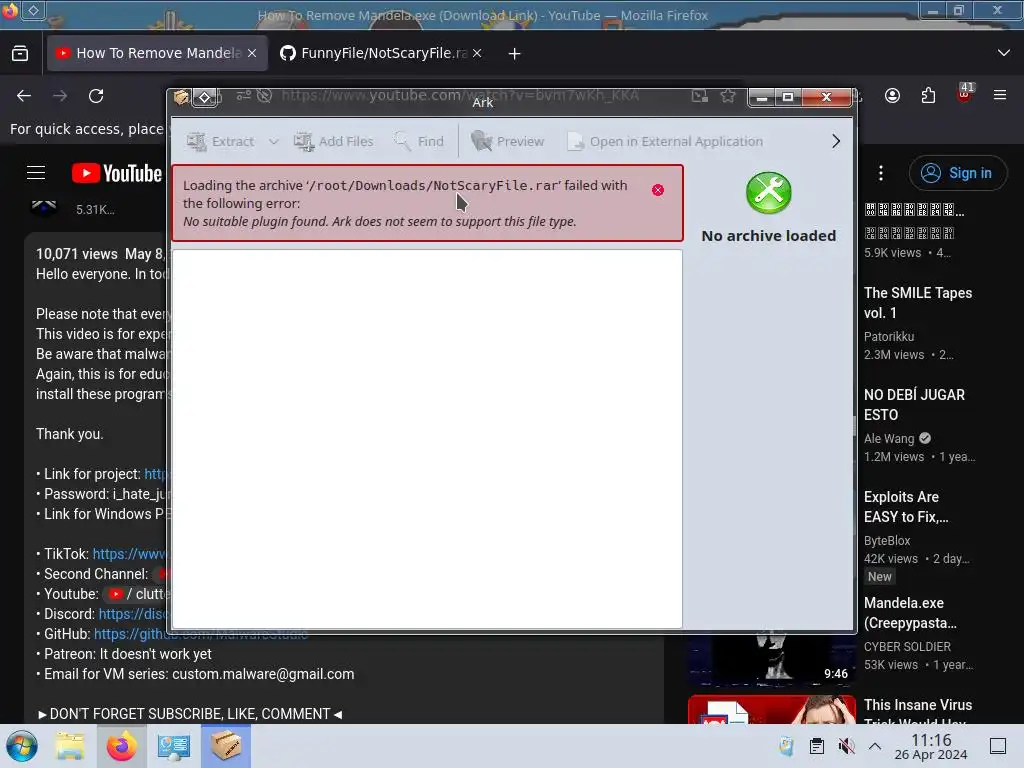
Task: Click the channel avatar near 5.31K
Action: click(44, 208)
